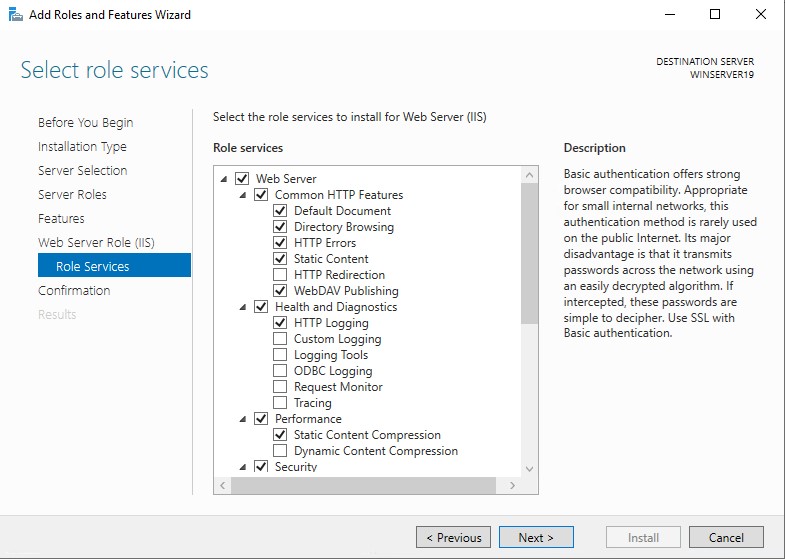The image size is (785, 559).
Task: Minimize the wizard window
Action: [x=670, y=15]
